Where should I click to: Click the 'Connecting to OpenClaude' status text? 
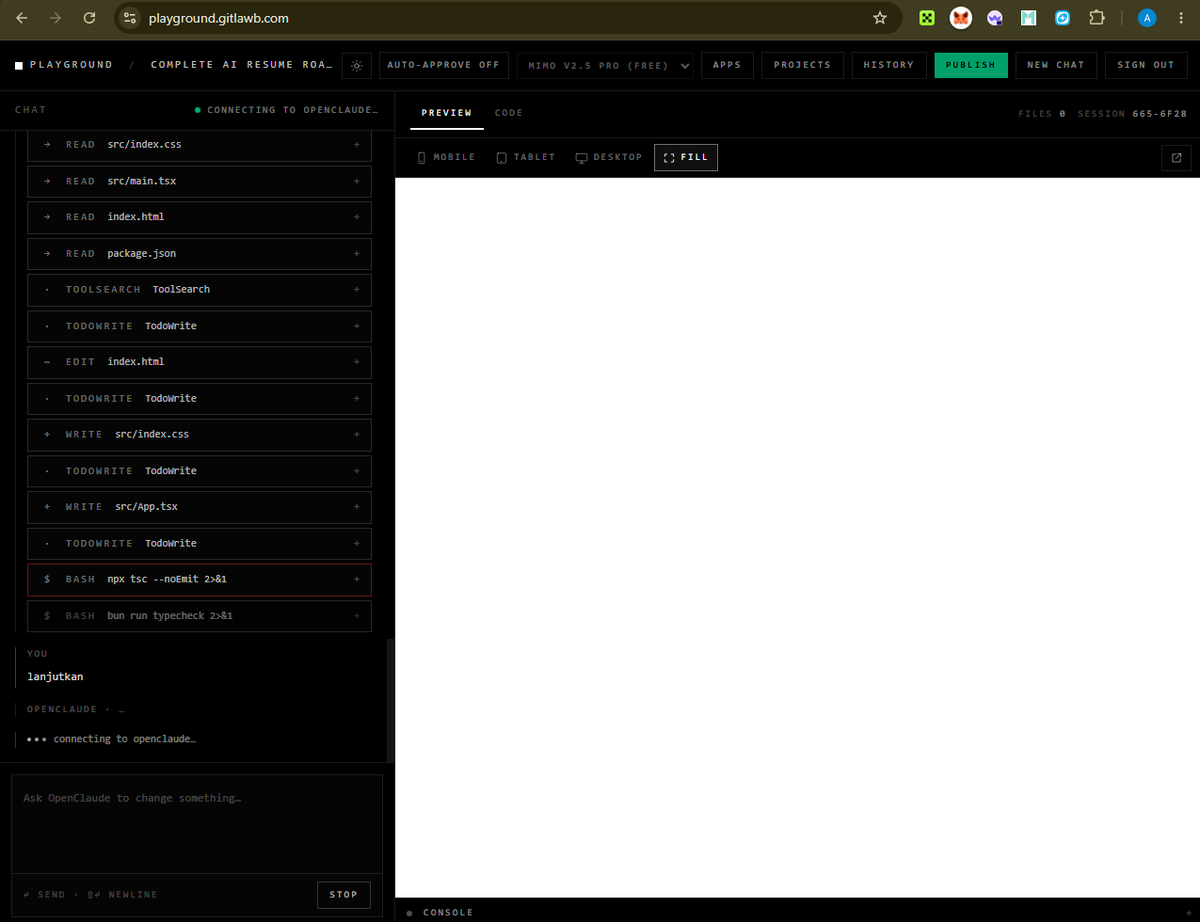(293, 110)
